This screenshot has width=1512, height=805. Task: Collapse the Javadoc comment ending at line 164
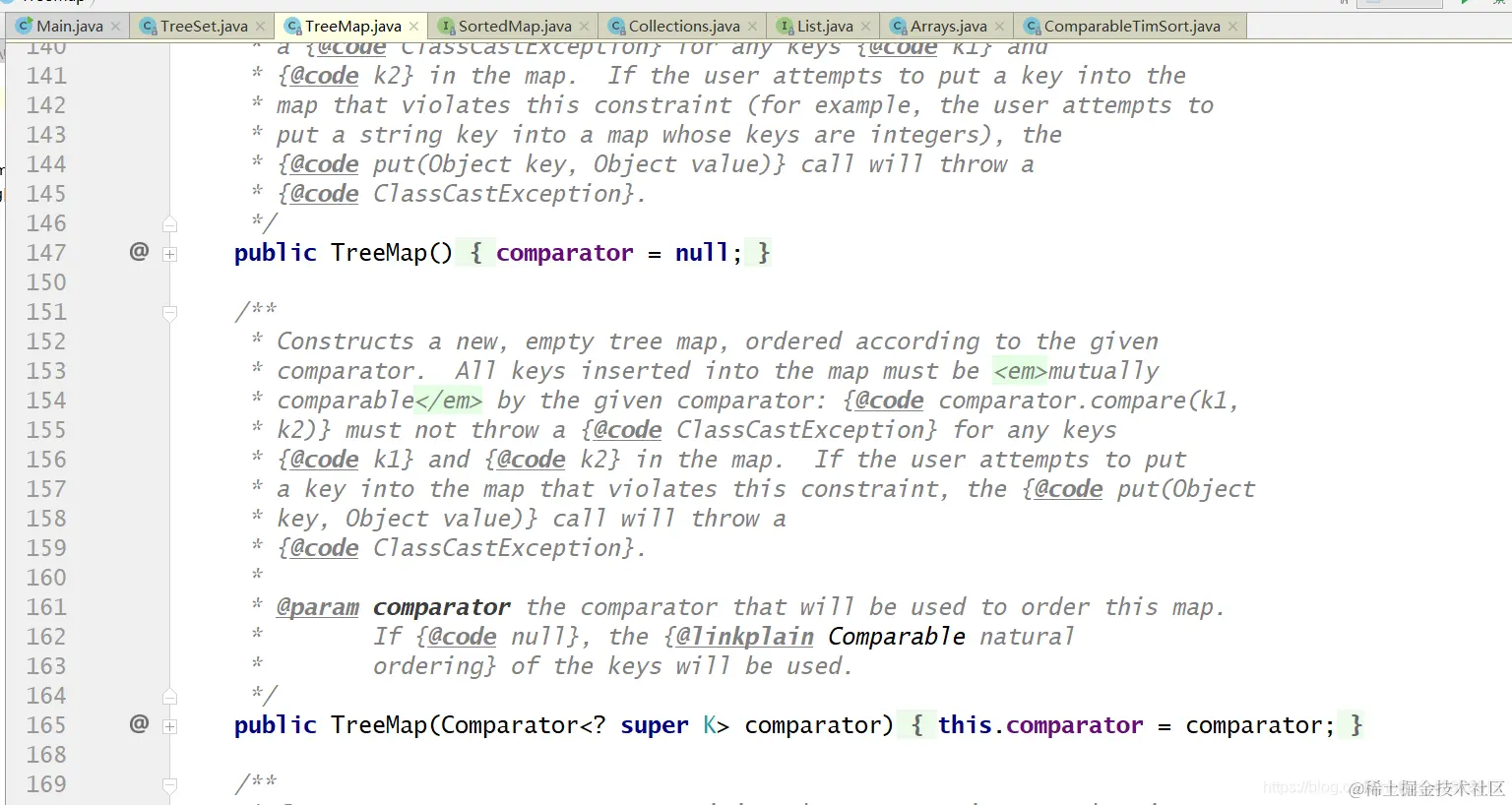point(169,696)
